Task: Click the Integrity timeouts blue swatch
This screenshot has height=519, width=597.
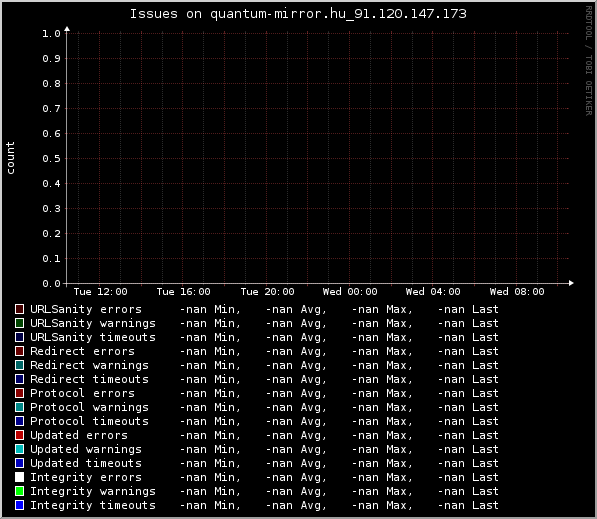Action: tap(19, 505)
